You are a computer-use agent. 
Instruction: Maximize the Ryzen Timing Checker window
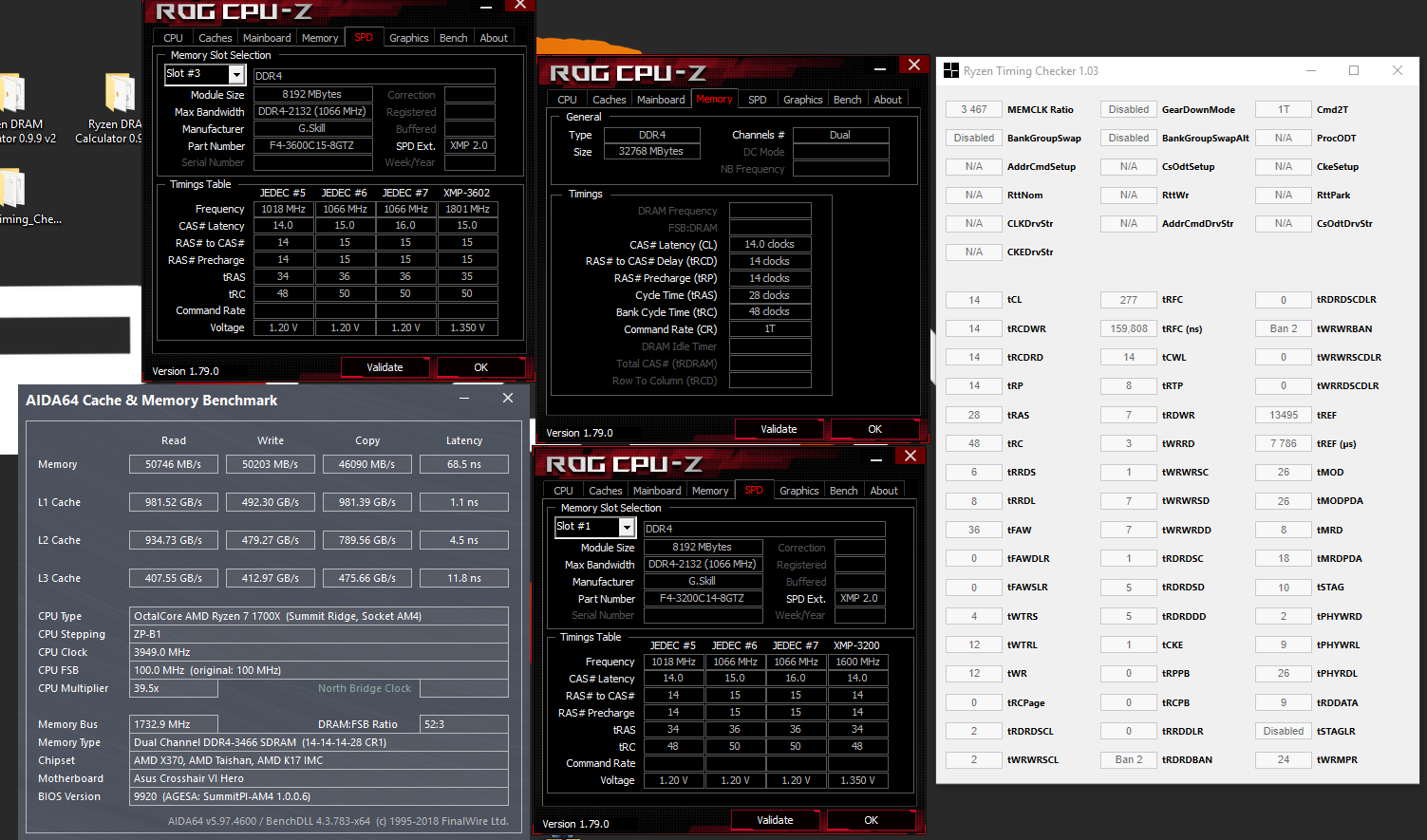tap(1354, 71)
